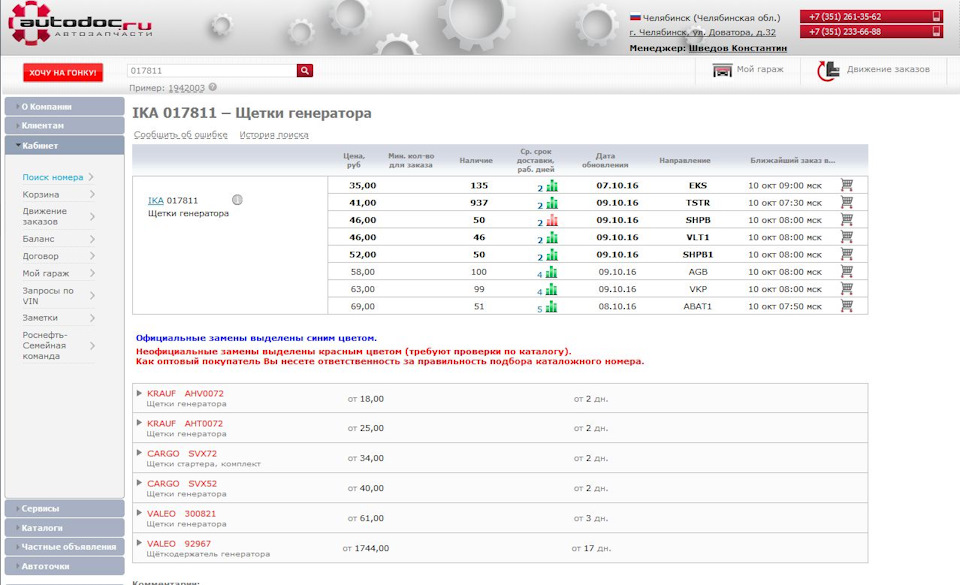Add VKP 63,00 offer to cart

[x=847, y=288]
